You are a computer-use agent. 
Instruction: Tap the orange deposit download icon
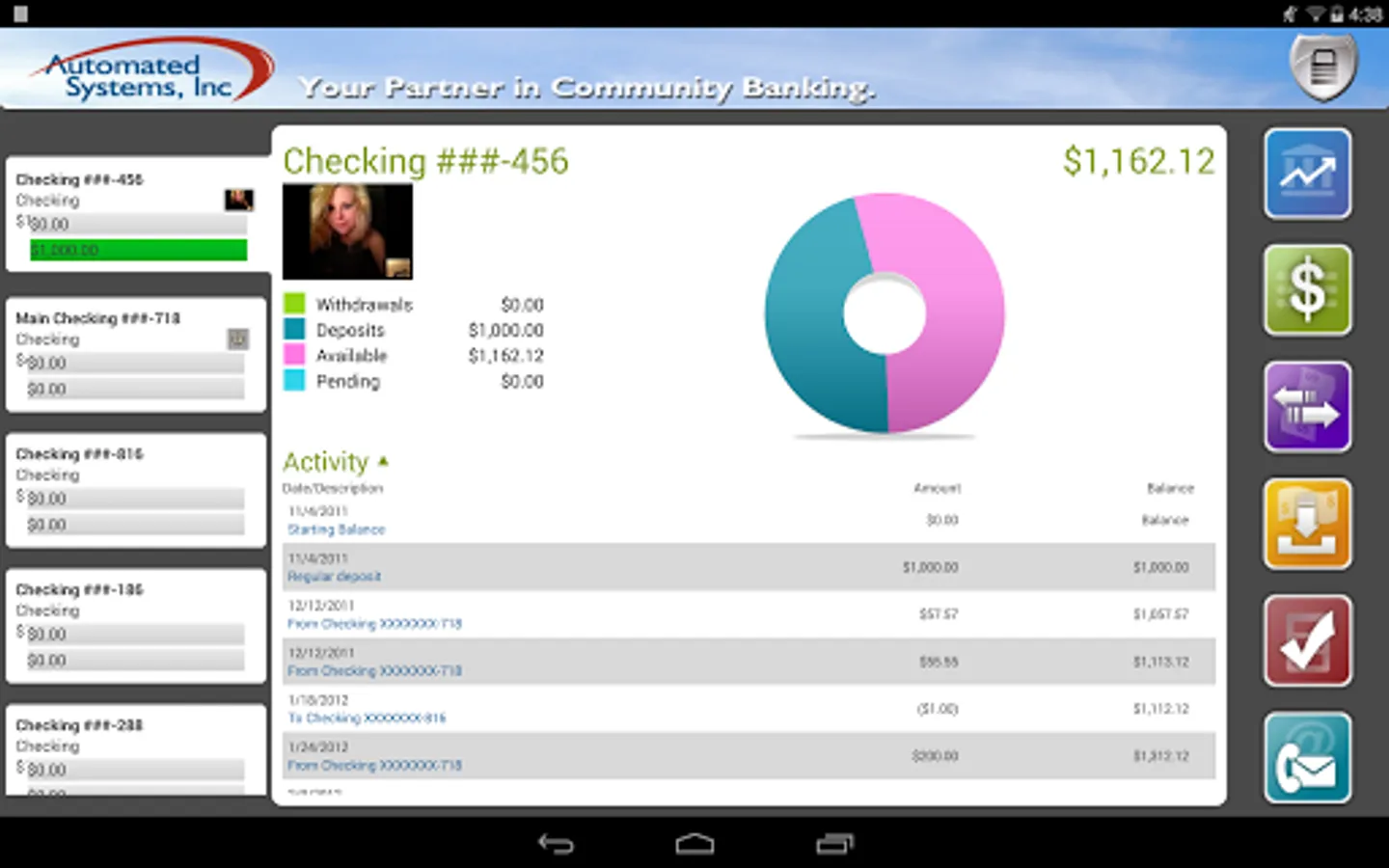[x=1307, y=524]
